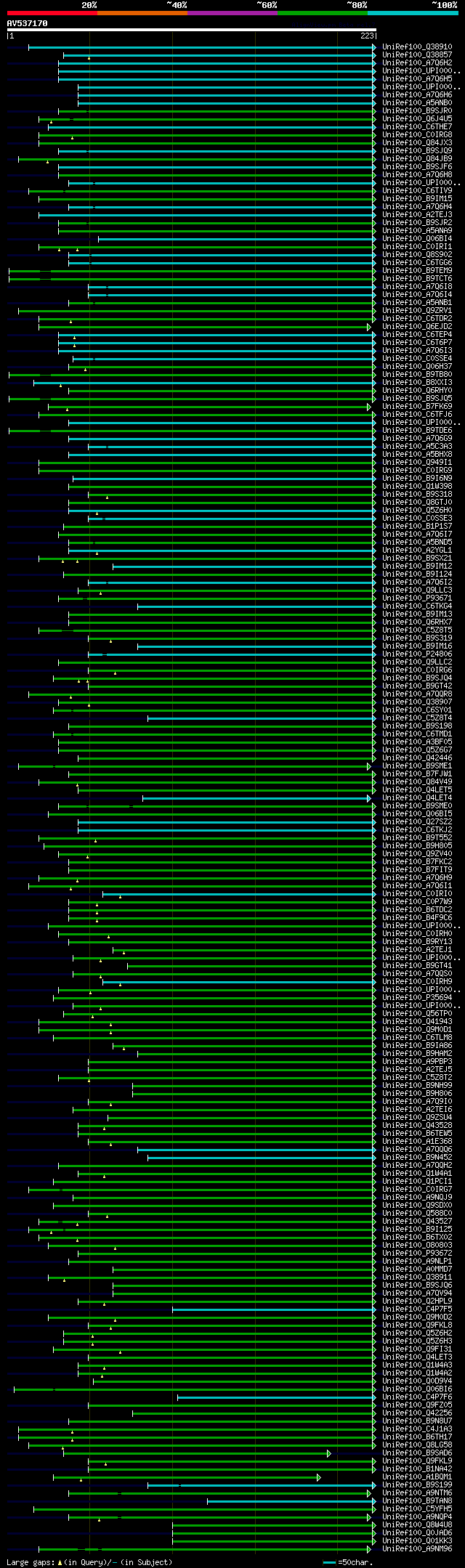Select the UniRef100_Q949I1 label

point(417,463)
